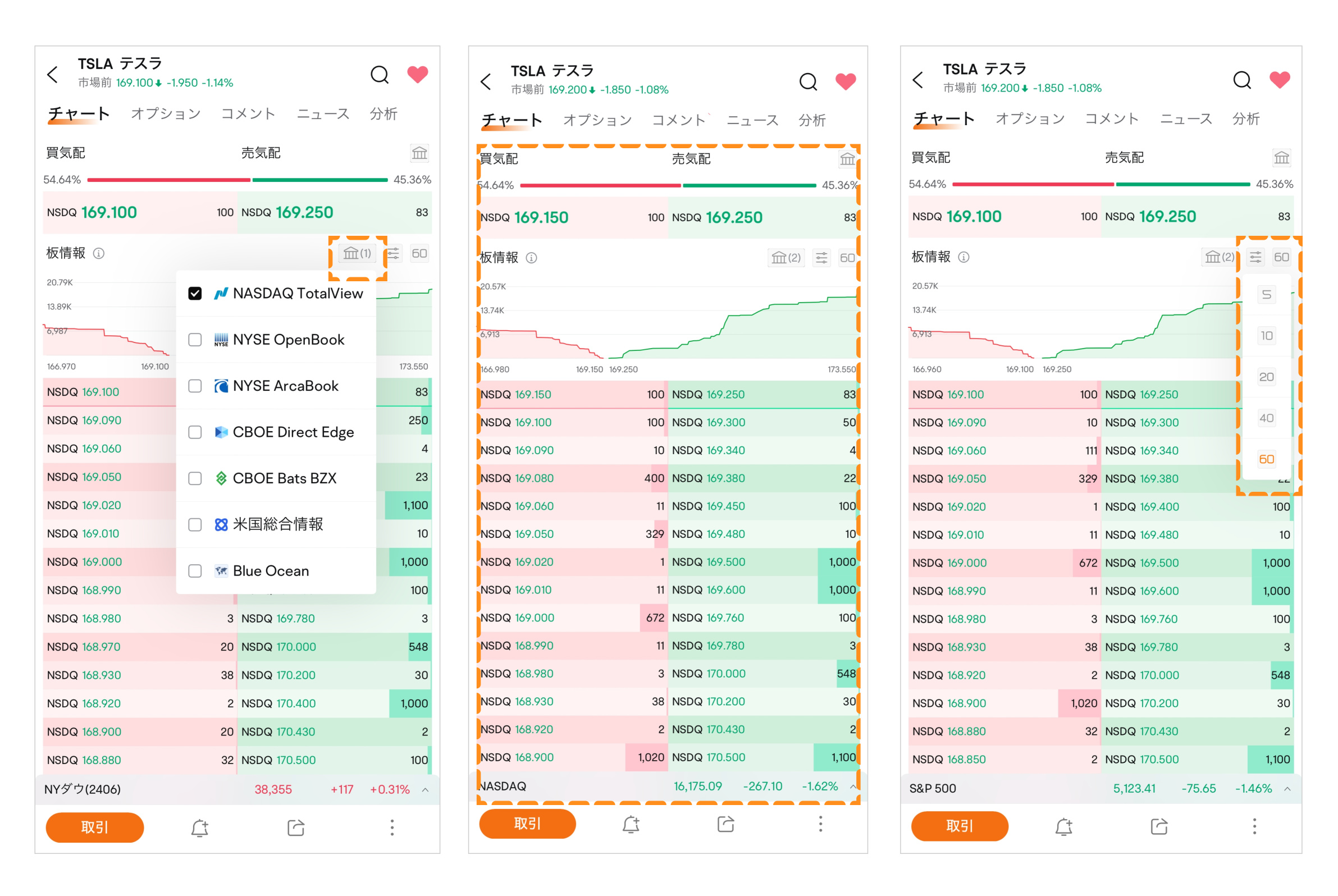Check NYSE ArcaBook checkbox
1338x896 pixels.
pos(195,386)
